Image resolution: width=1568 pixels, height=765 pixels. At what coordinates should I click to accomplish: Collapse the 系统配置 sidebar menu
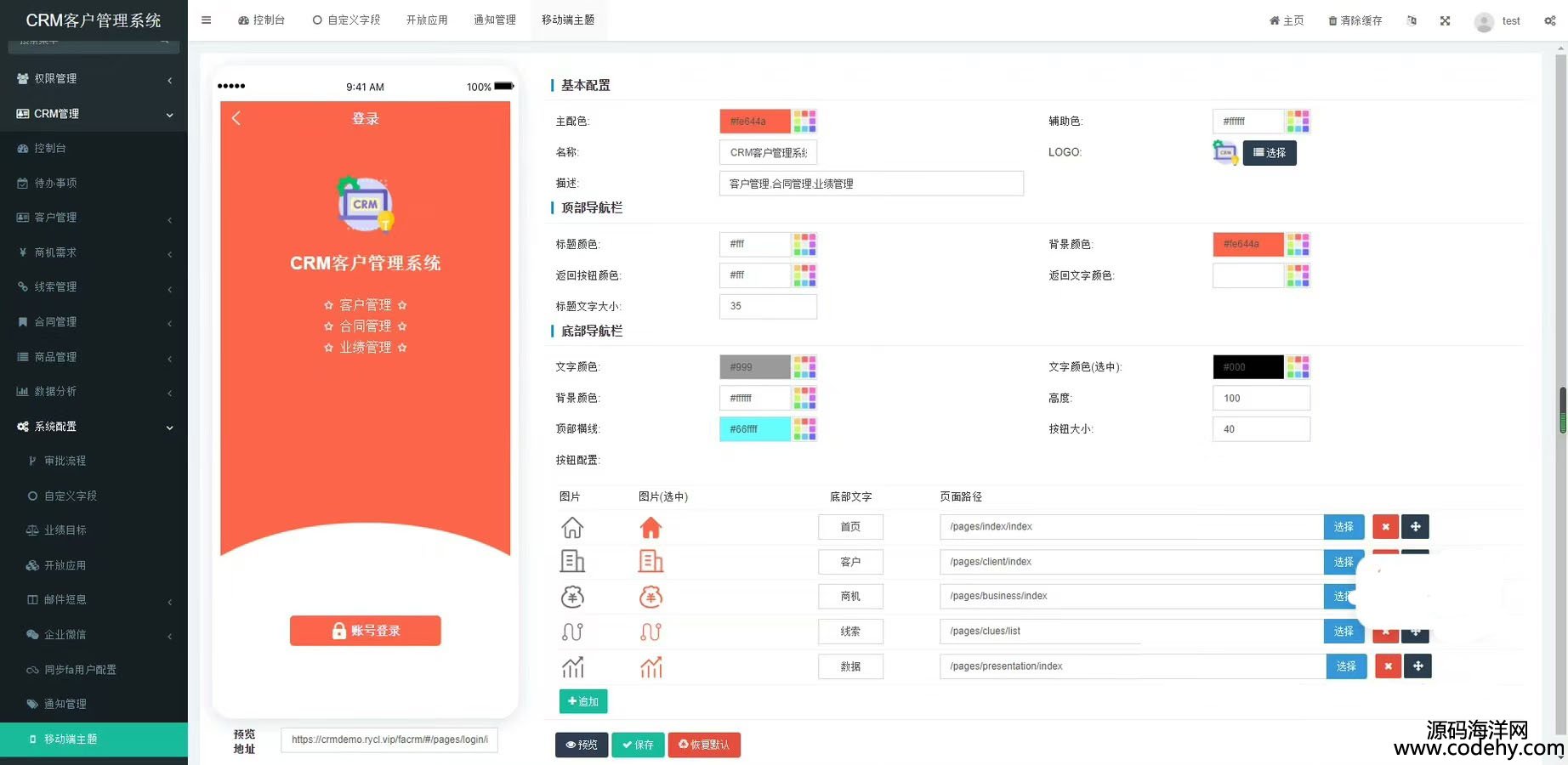coord(94,427)
